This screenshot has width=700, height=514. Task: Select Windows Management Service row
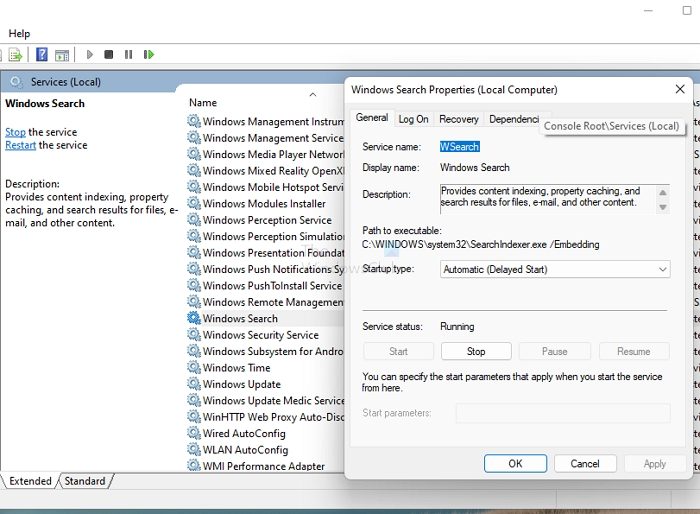pos(266,138)
